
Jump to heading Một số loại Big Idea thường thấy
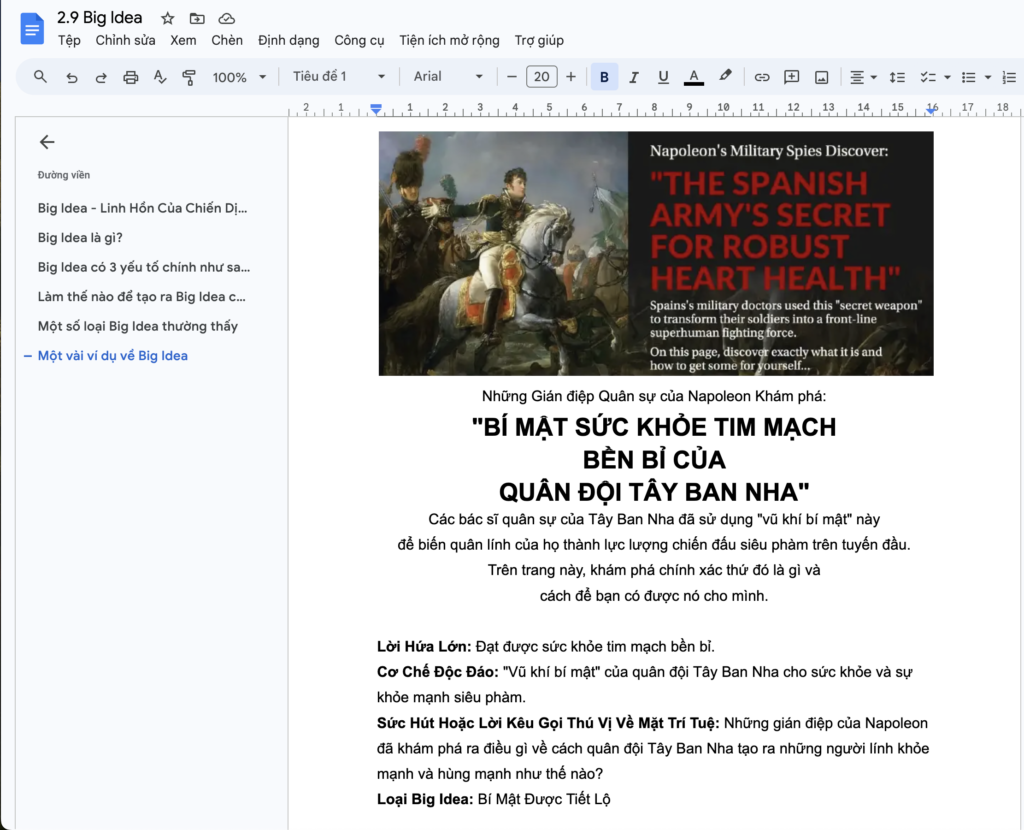pos(138,326)
